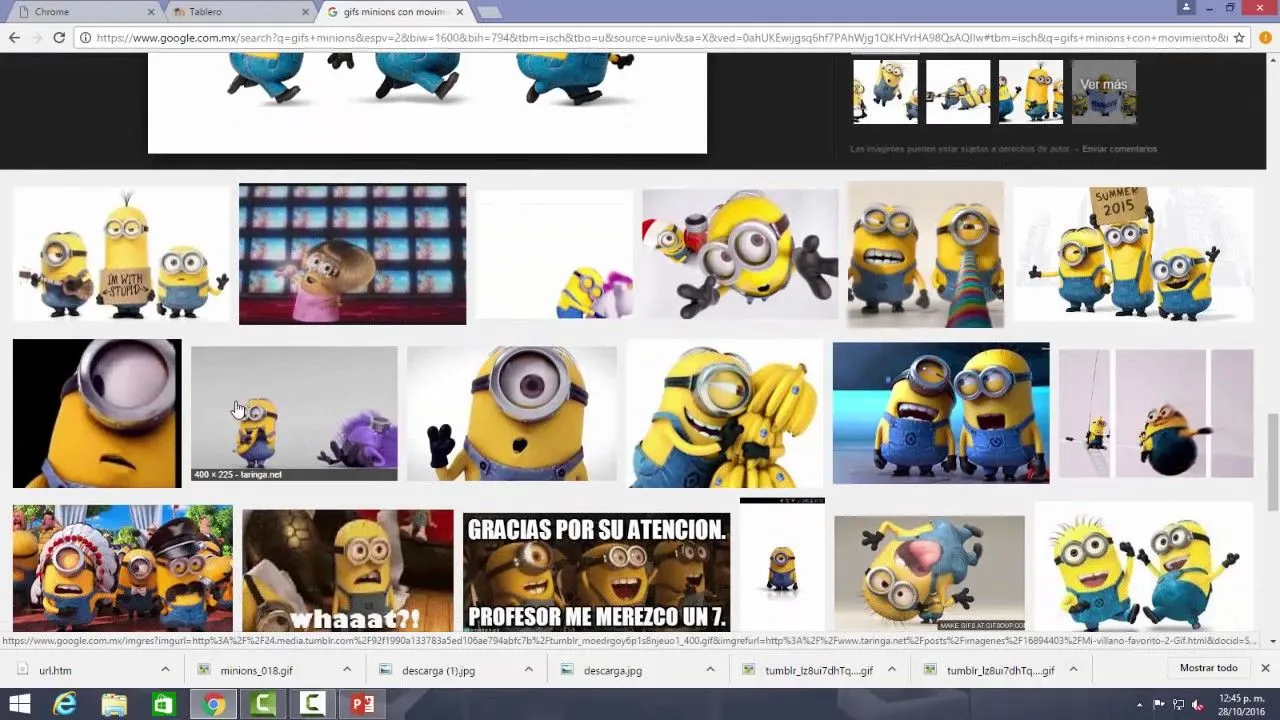Open the waving one-eyed minion image
This screenshot has height=720, width=1280.
512,414
